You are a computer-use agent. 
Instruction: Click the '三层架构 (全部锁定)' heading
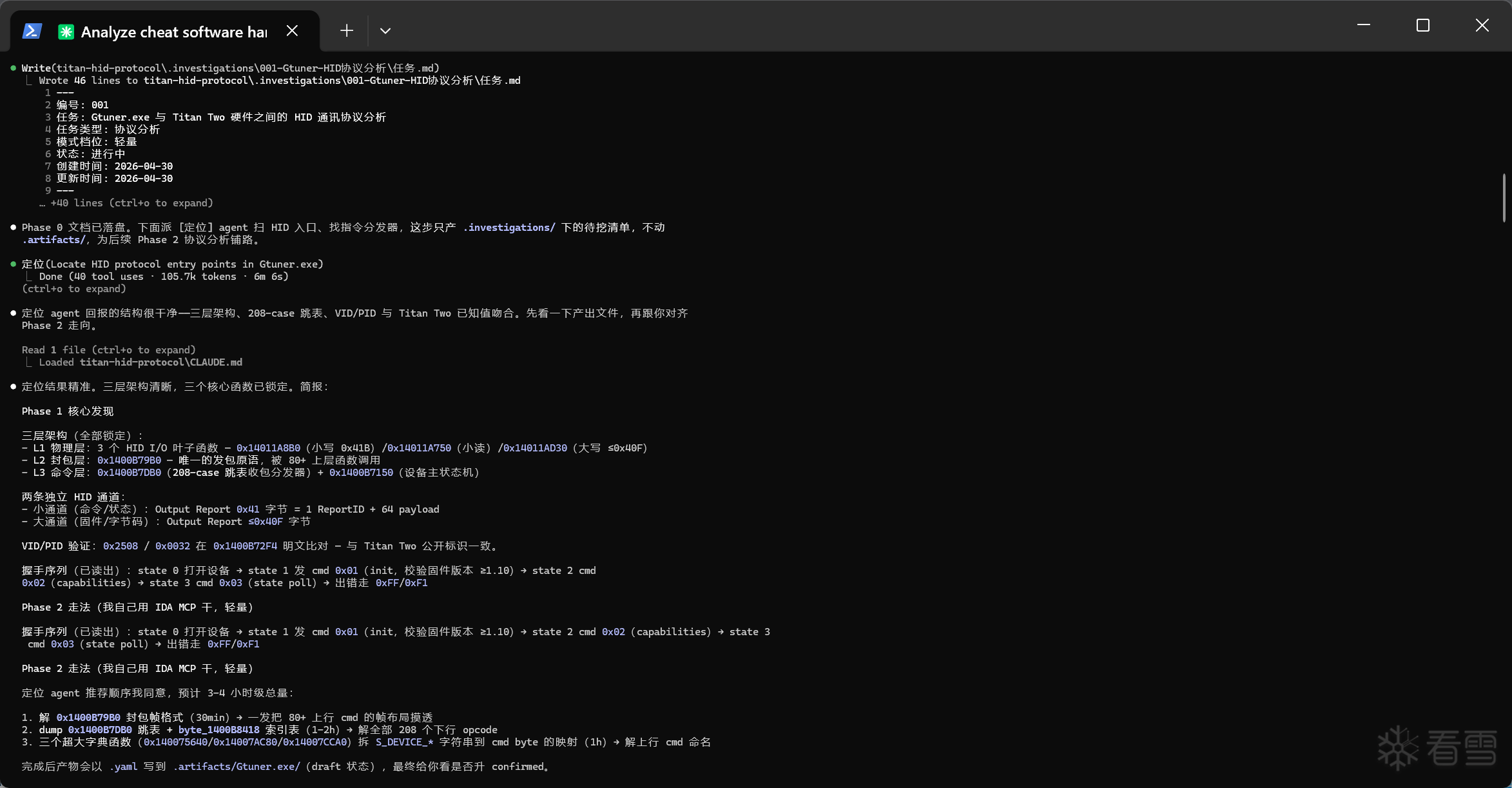pyautogui.click(x=82, y=436)
